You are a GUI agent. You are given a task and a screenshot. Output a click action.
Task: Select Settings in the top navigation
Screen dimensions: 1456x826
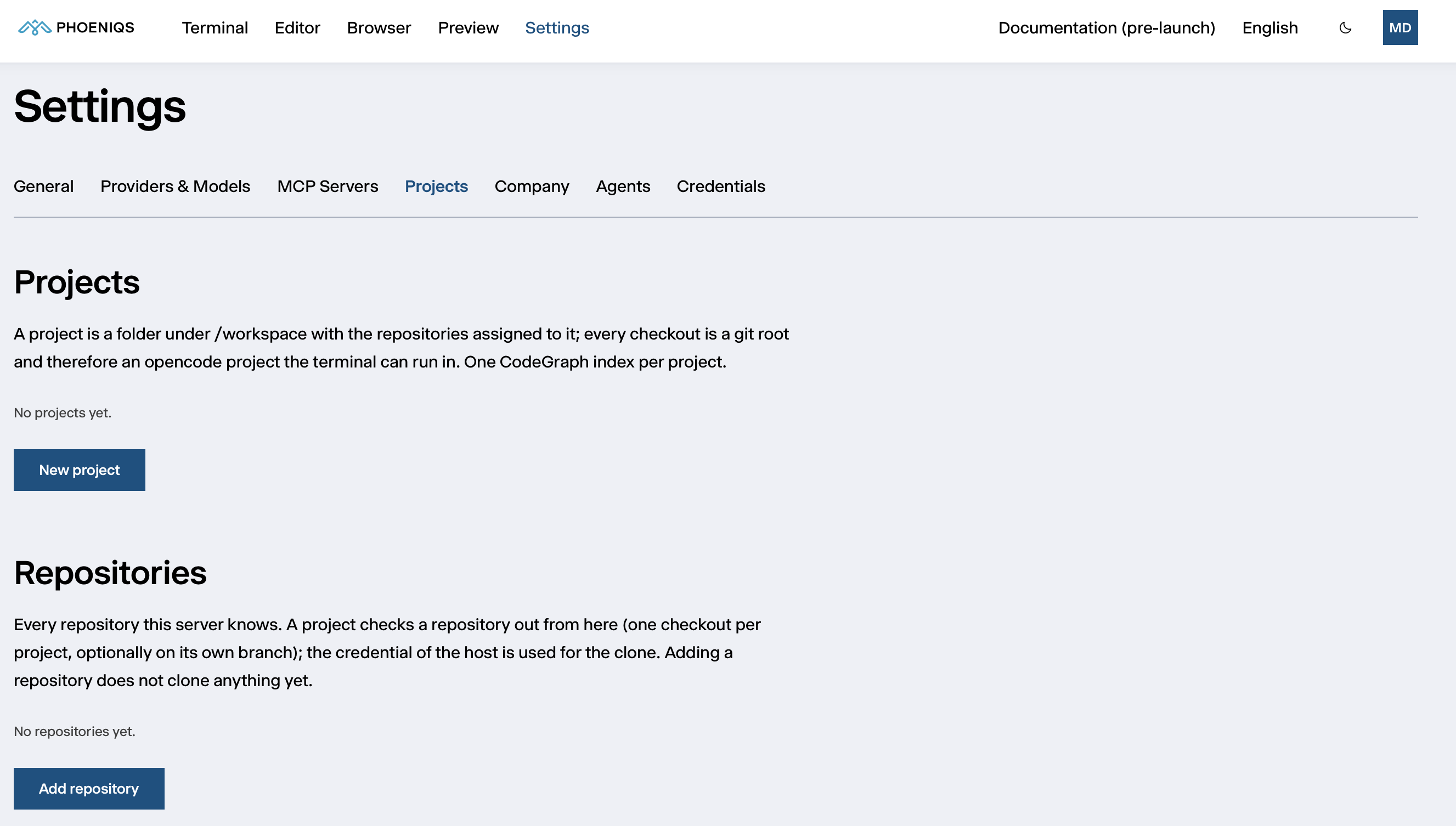click(x=557, y=28)
